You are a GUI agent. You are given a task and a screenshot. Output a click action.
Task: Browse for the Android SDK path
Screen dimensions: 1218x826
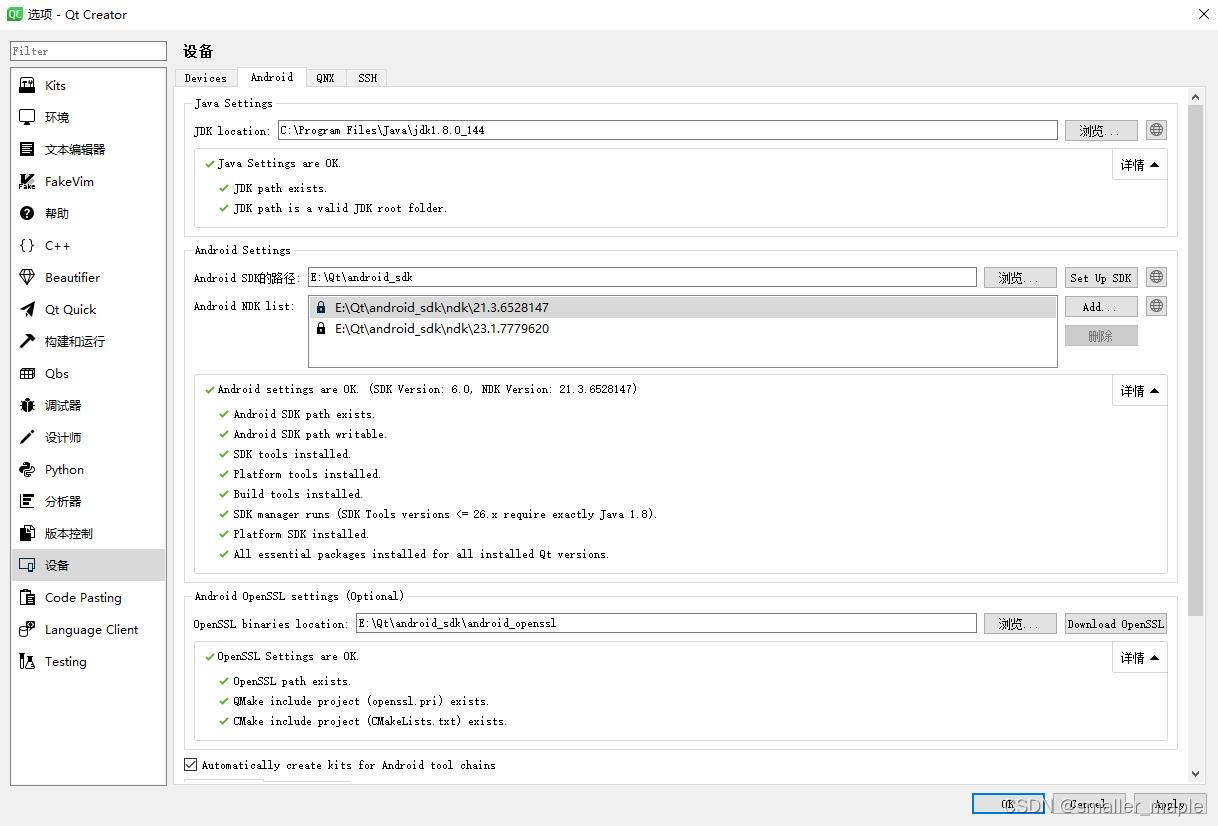point(1020,278)
